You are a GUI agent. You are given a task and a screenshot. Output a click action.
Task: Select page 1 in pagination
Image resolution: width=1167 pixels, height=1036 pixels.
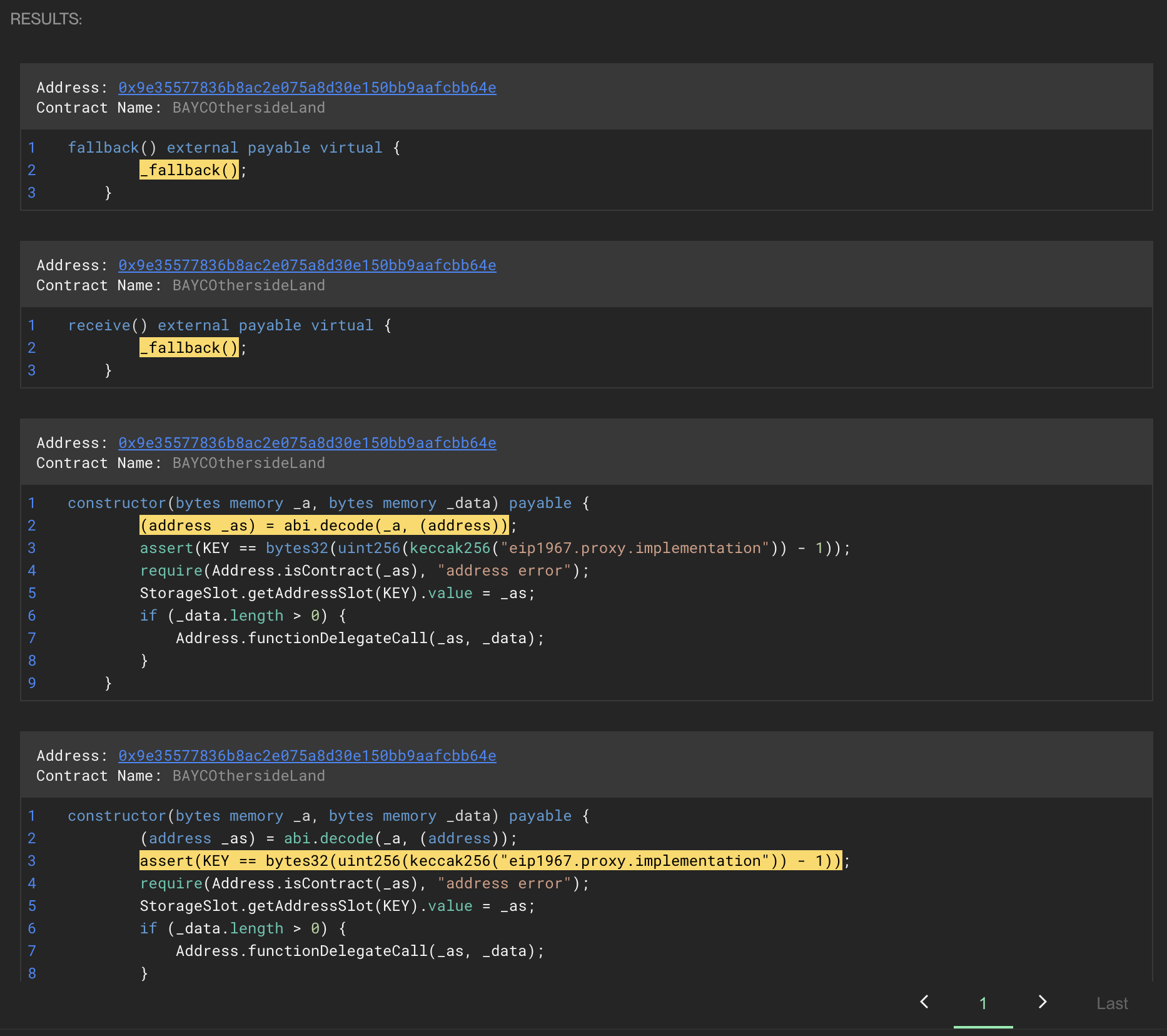(983, 1003)
